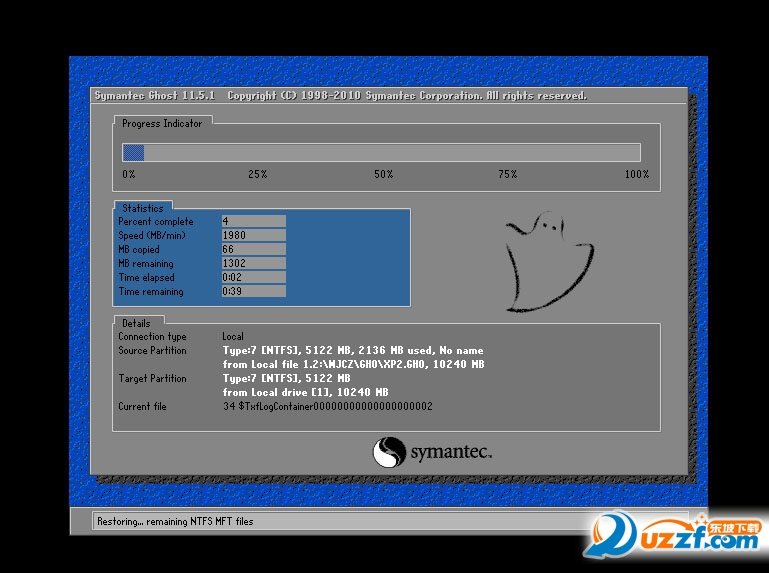Select the Progress Indicator group label
The width and height of the screenshot is (769, 573).
click(x=162, y=123)
